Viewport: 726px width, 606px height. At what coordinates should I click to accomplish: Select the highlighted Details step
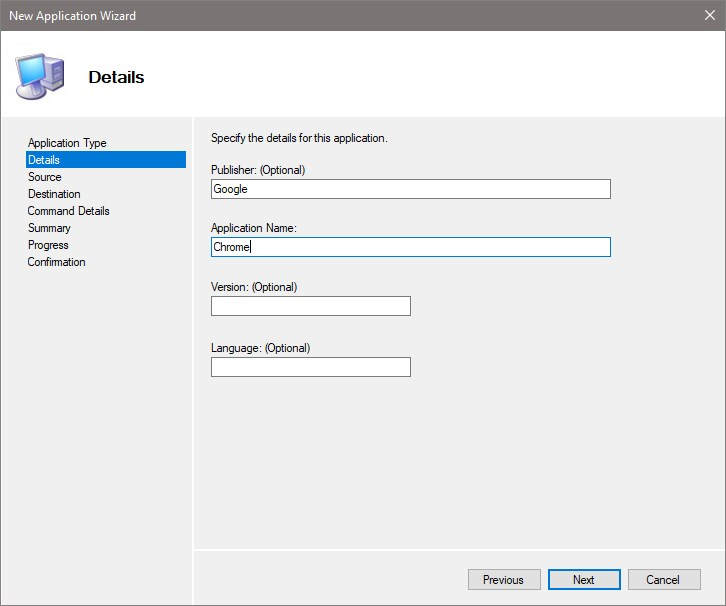coord(106,160)
